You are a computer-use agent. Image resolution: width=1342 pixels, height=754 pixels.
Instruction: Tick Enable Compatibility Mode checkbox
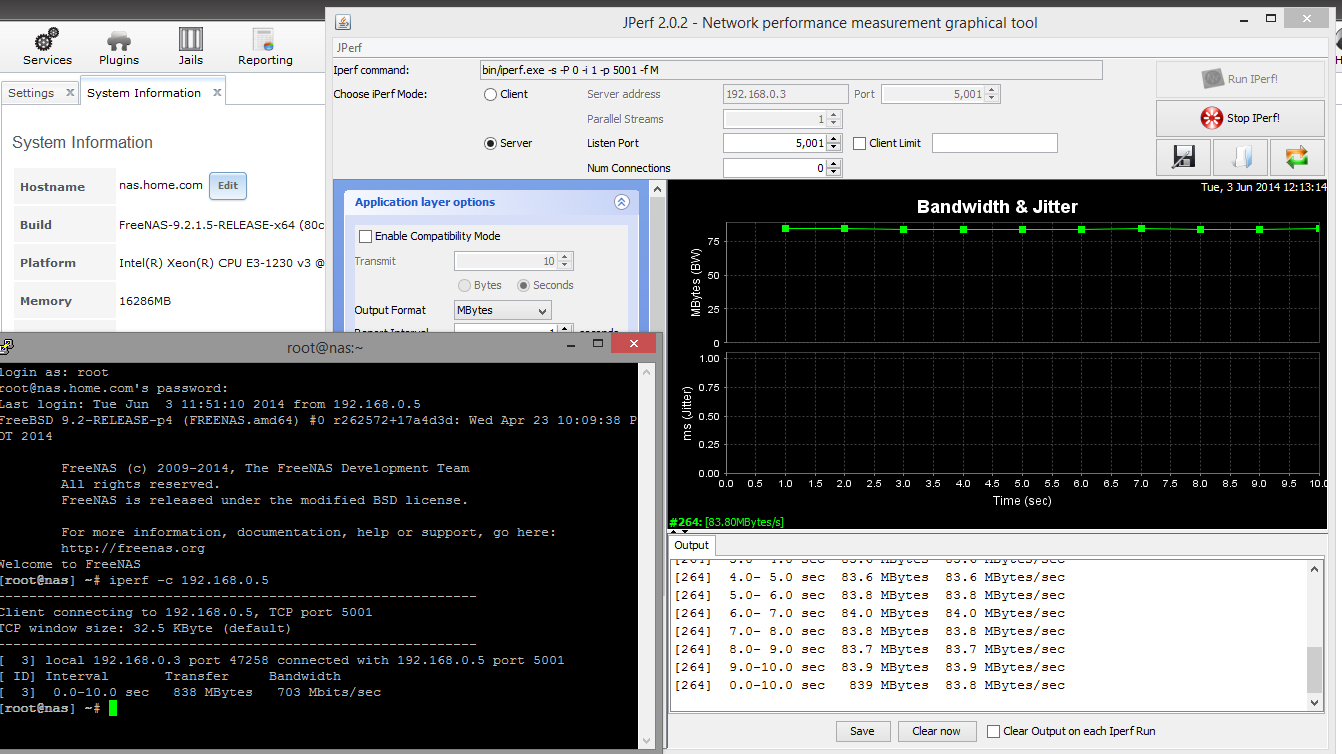tap(366, 237)
